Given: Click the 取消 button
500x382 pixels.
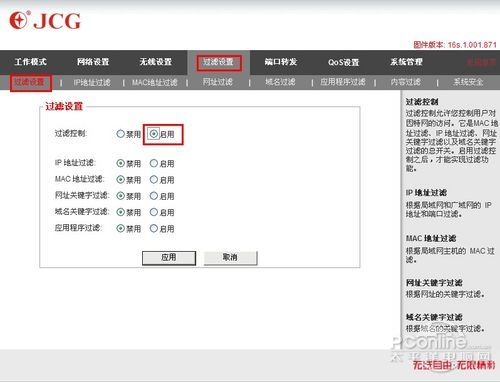Looking at the screenshot, I should coord(230,258).
